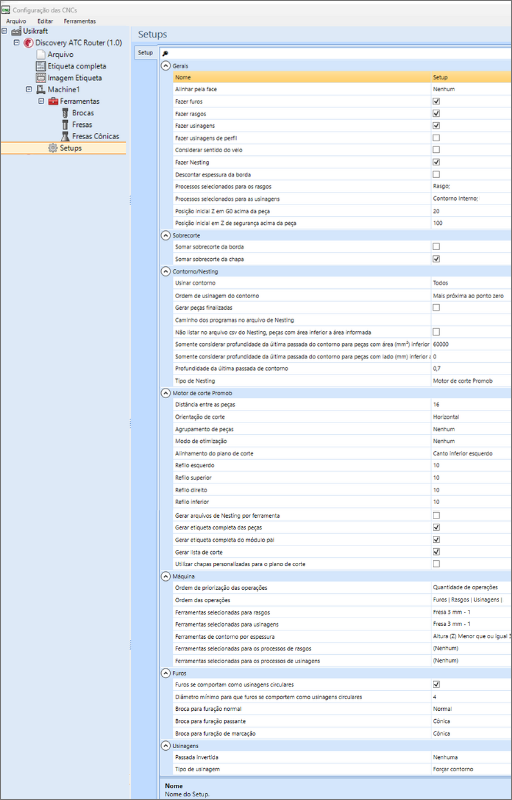Click Passada invertida value Nenhuma
This screenshot has width=512, height=800.
click(445, 758)
